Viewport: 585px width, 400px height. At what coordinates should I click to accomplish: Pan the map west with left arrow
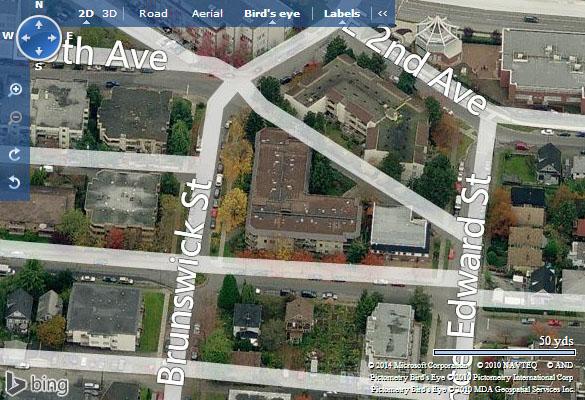[x=26, y=38]
